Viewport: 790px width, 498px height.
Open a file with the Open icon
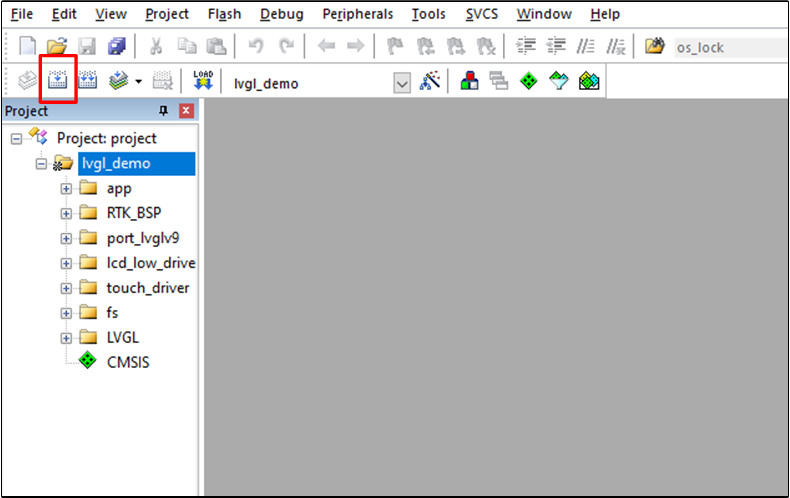coord(57,46)
